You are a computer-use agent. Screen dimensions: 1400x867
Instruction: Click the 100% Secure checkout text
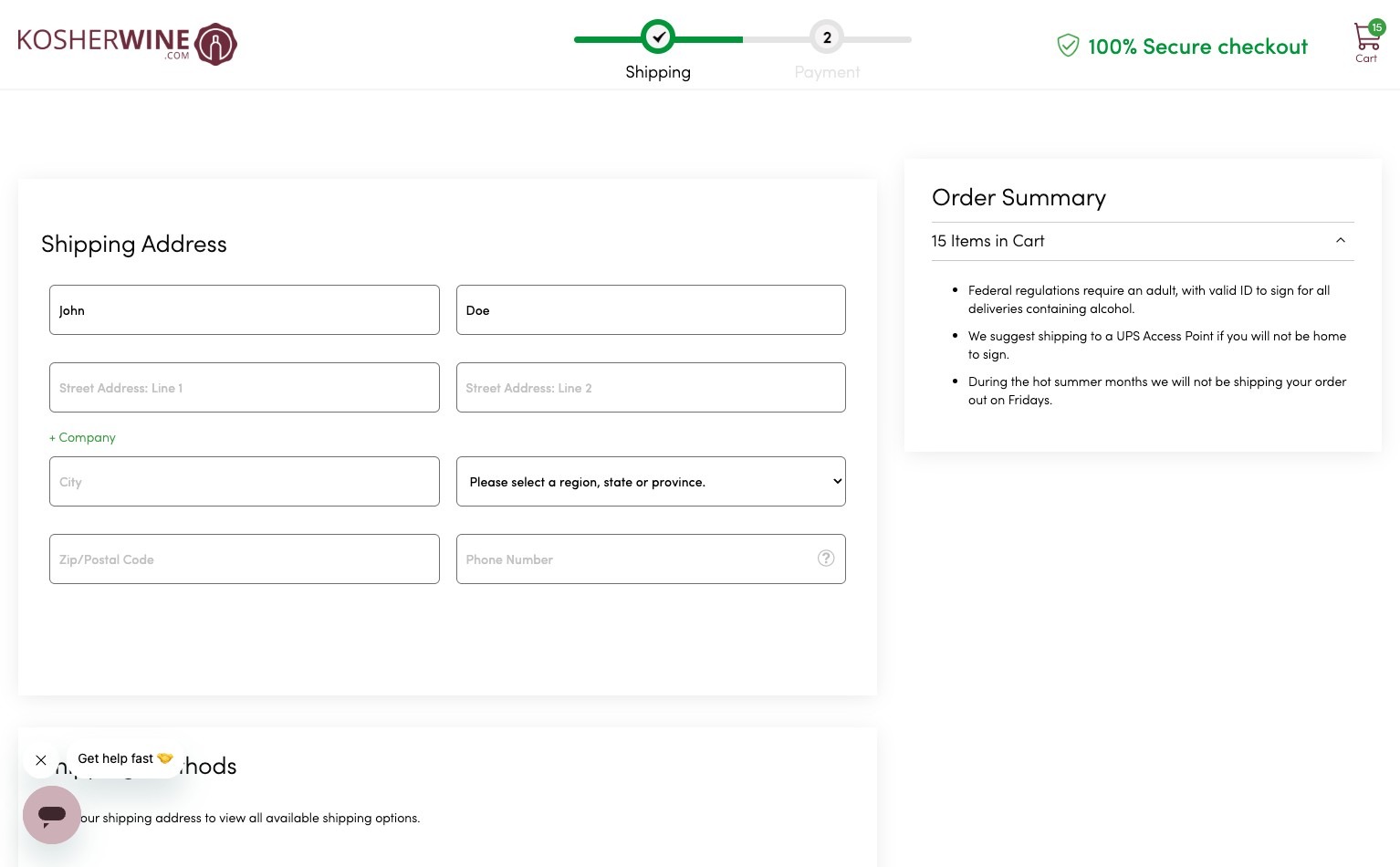(1197, 47)
